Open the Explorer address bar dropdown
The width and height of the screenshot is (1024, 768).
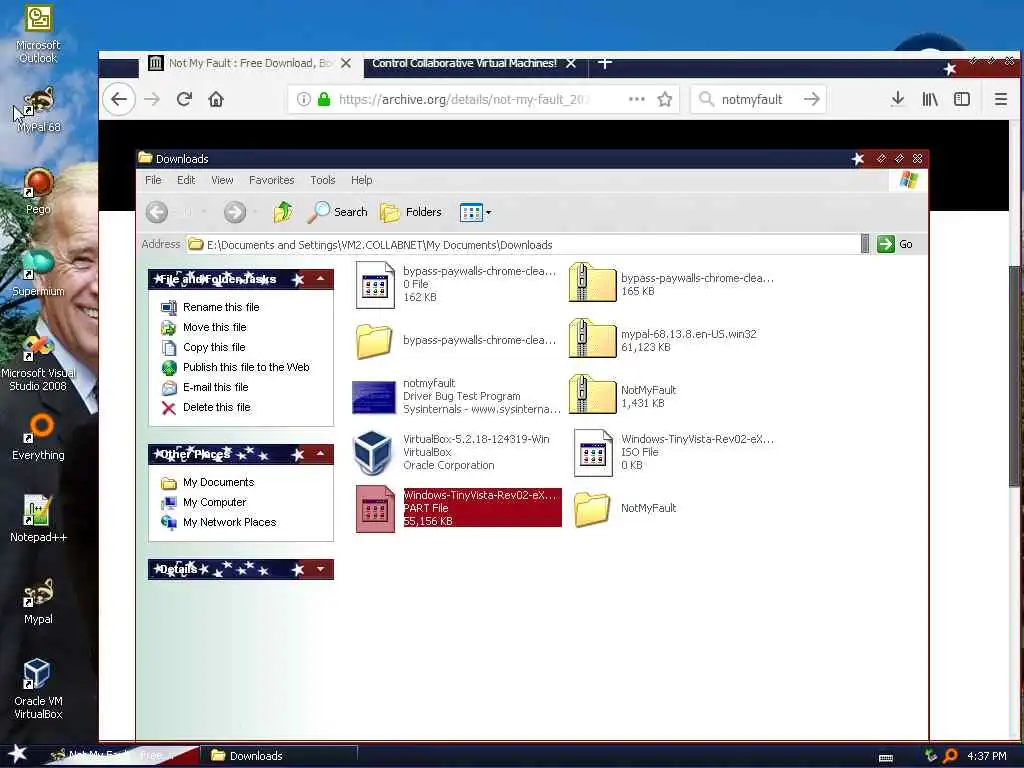(x=865, y=244)
